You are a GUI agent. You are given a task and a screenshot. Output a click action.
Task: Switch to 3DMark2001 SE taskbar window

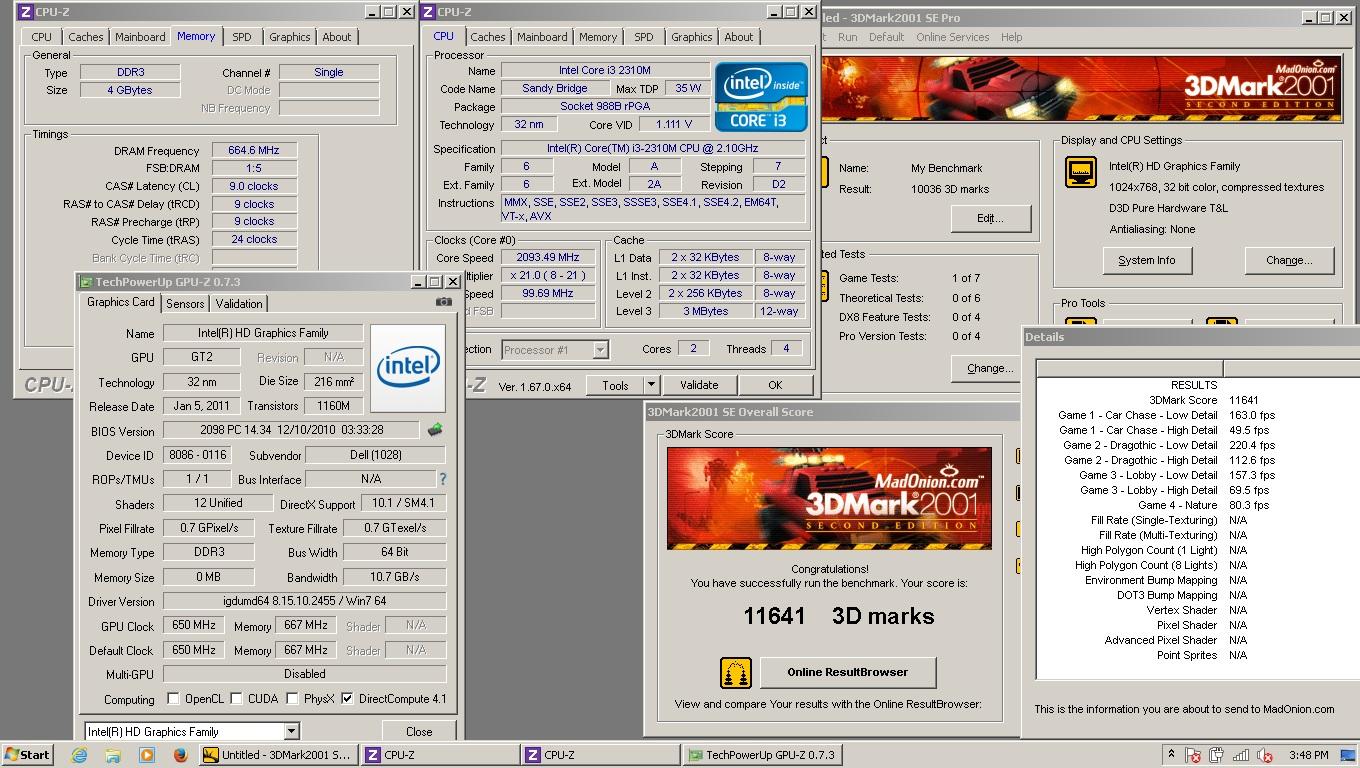[277, 755]
